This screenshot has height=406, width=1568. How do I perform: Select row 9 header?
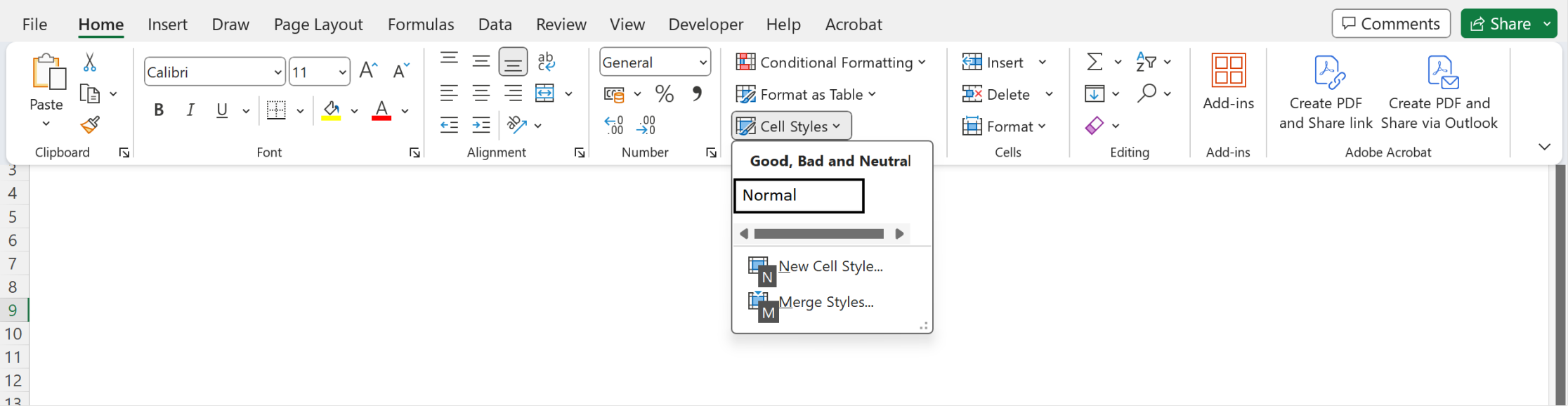tap(13, 310)
